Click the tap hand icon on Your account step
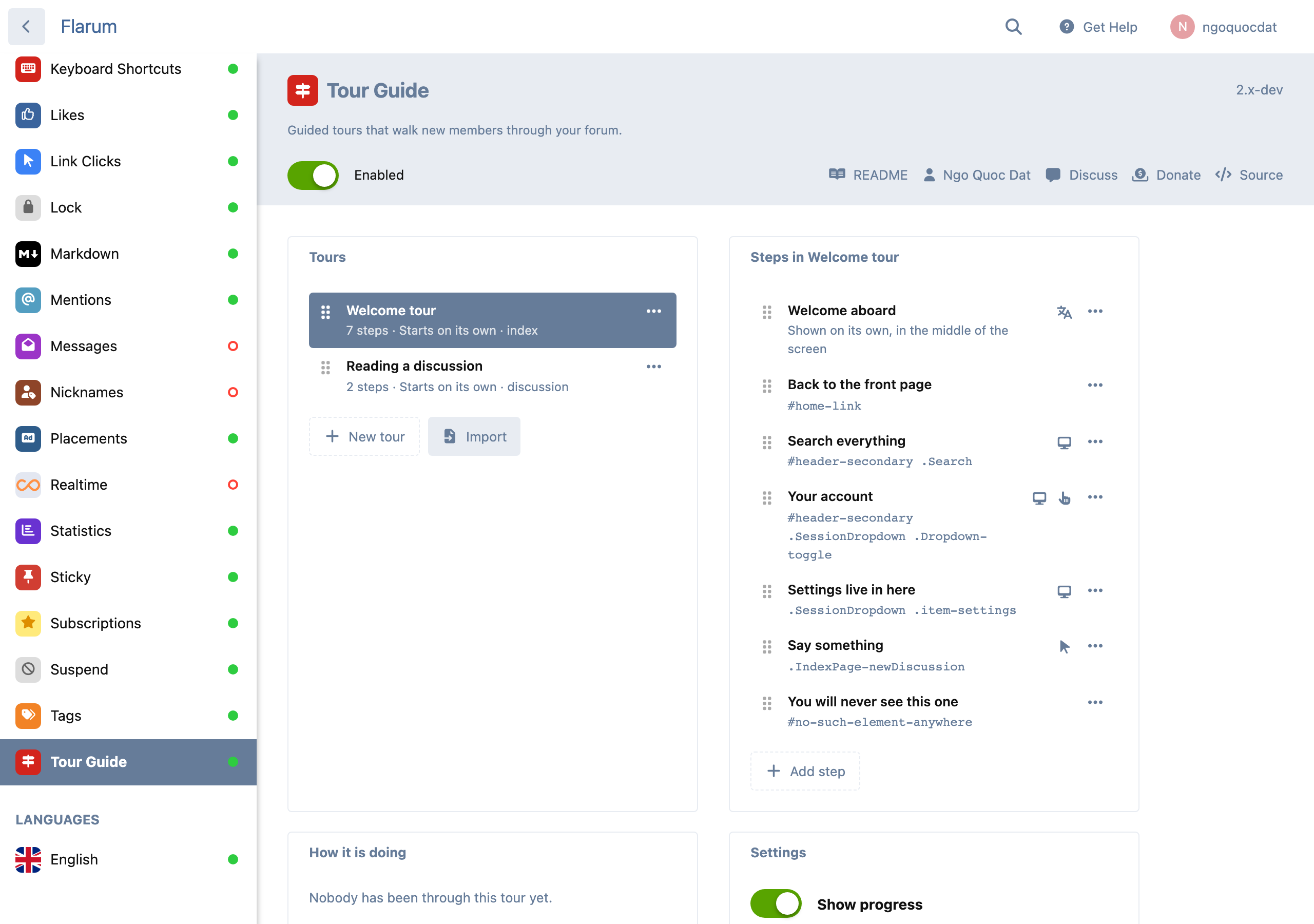Viewport: 1314px width, 924px height. tap(1064, 498)
